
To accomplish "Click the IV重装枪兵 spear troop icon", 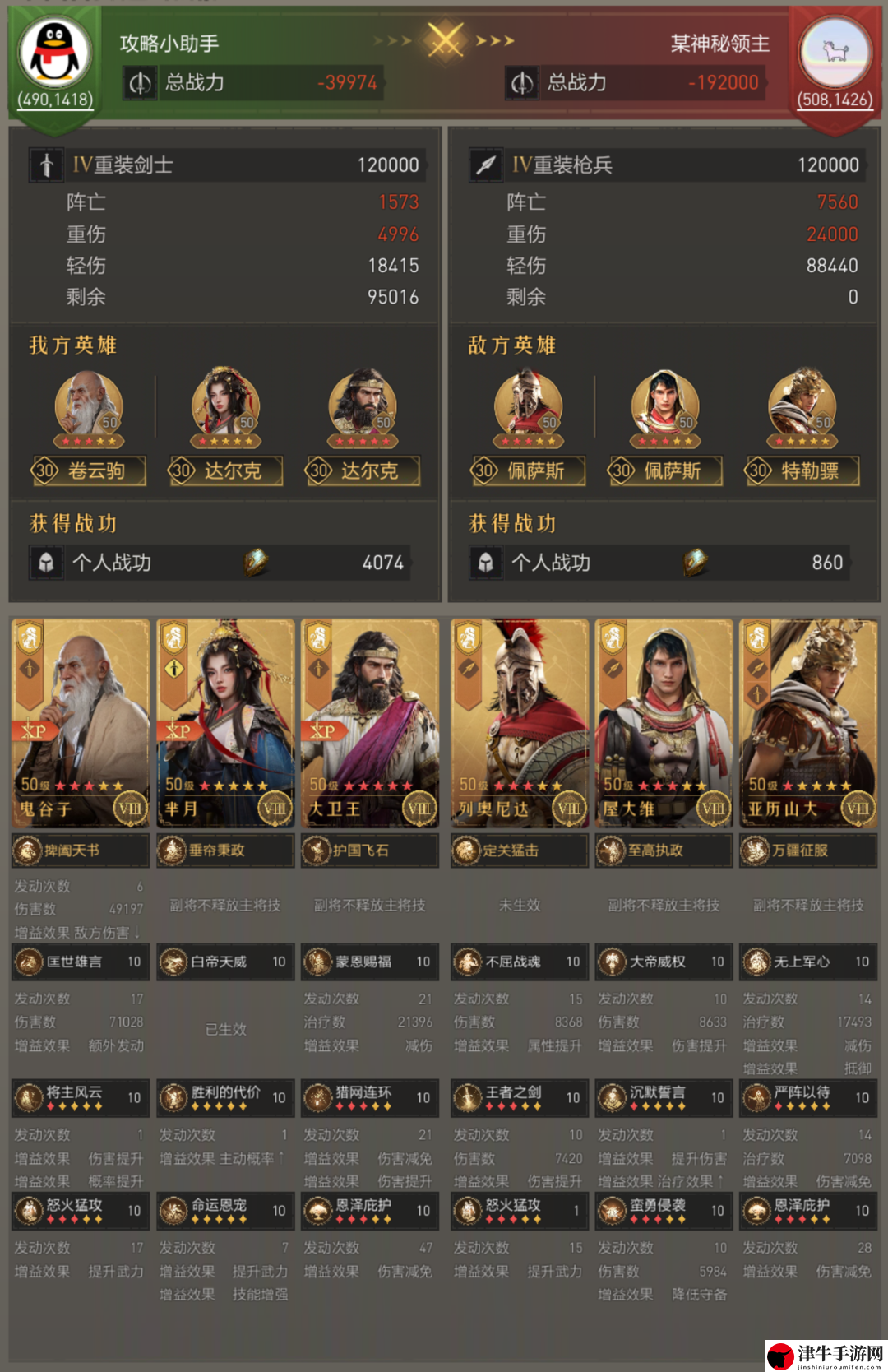I will (x=487, y=165).
